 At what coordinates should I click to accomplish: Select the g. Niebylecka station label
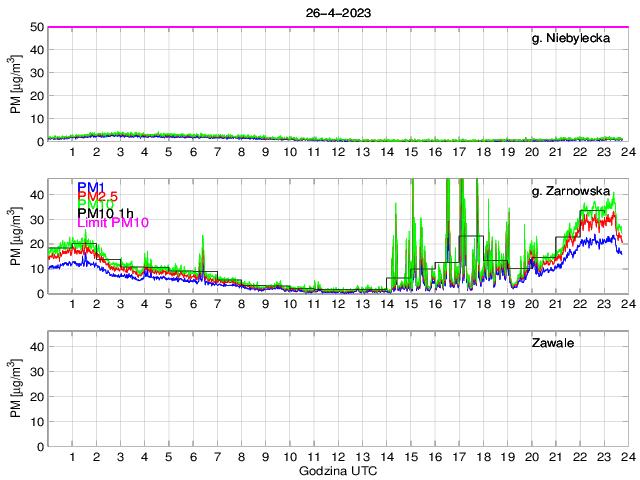[x=571, y=39]
